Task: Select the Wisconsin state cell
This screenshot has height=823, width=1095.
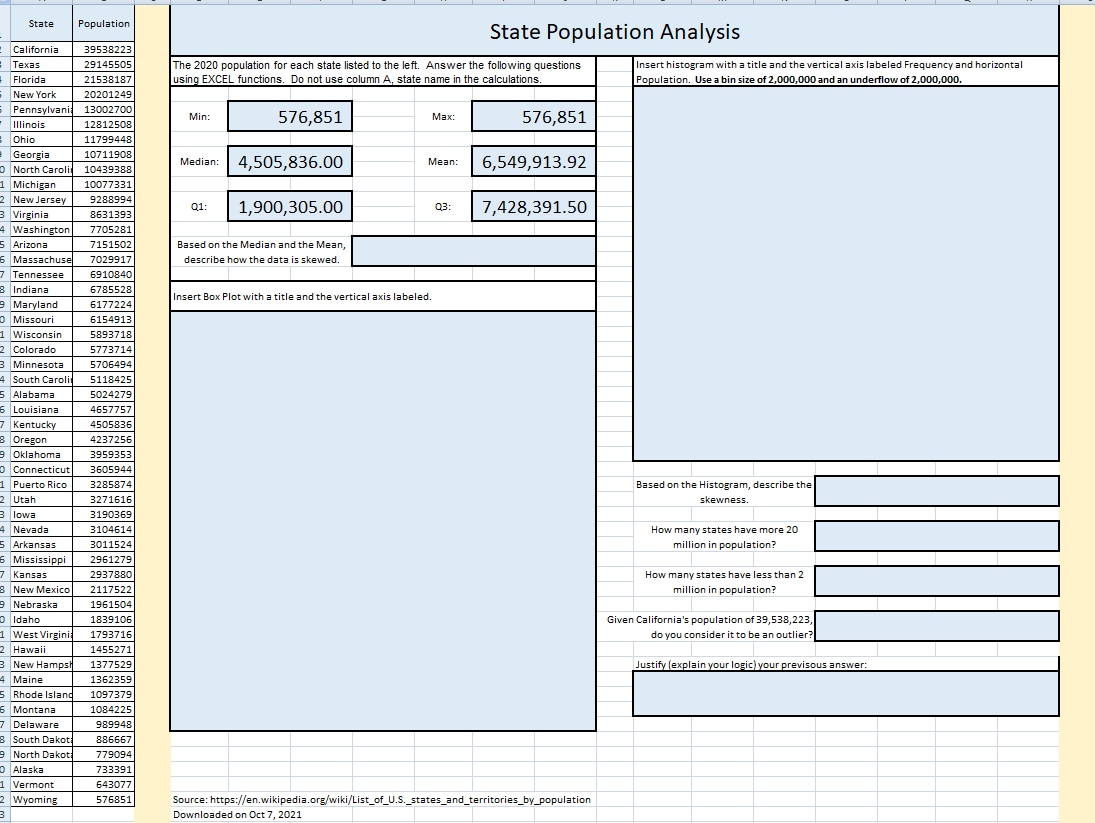Action: coord(41,334)
